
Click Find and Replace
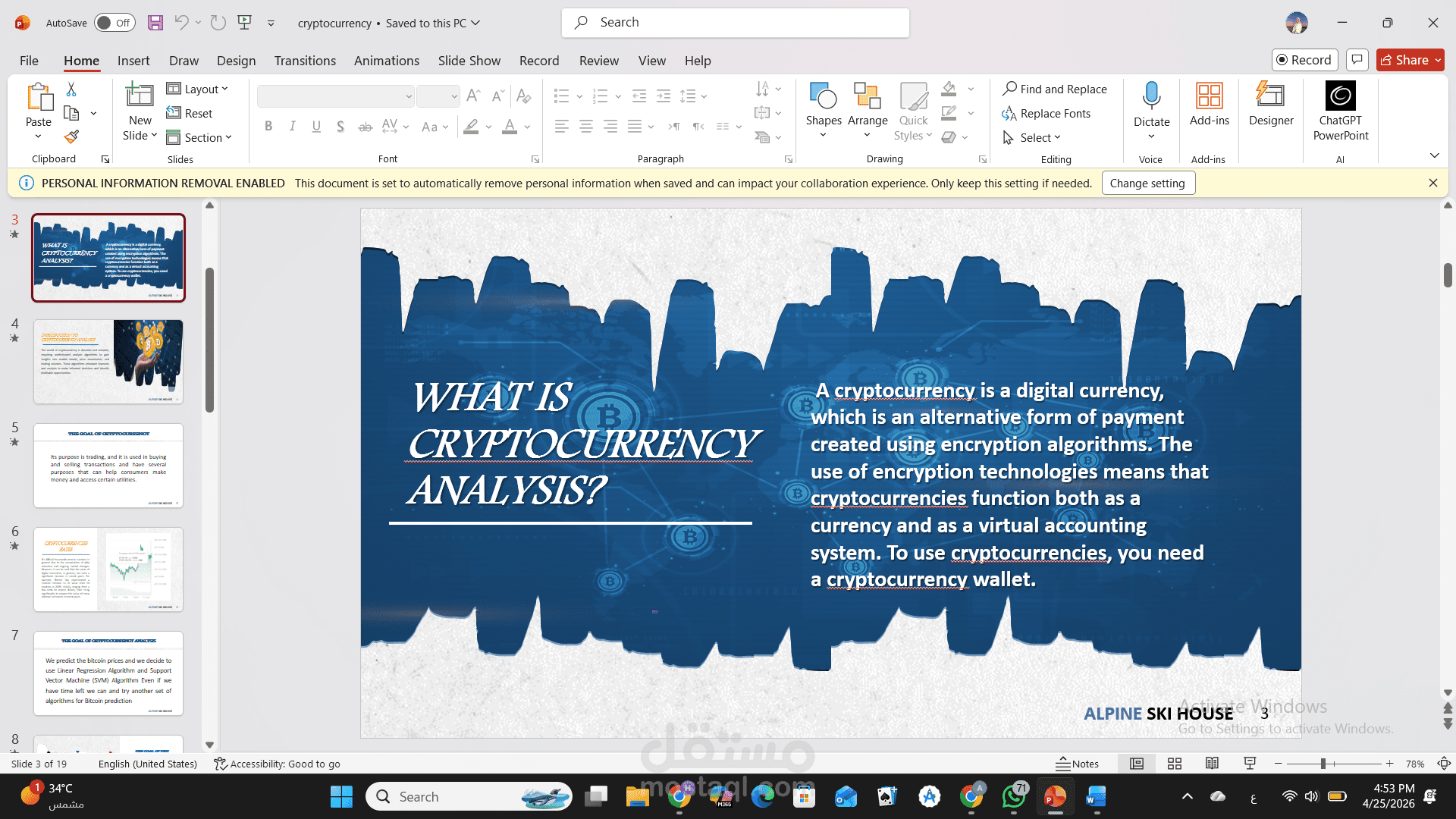pos(1054,89)
